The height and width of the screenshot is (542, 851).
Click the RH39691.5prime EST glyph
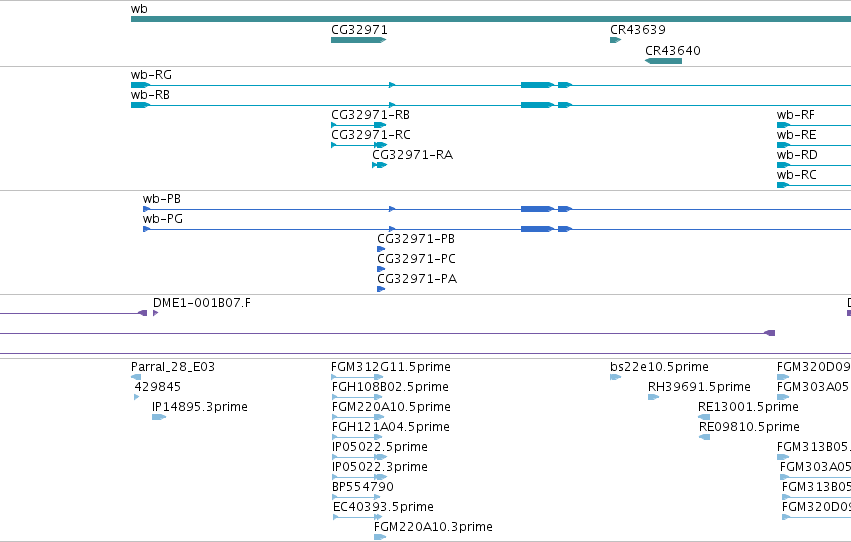coord(653,397)
